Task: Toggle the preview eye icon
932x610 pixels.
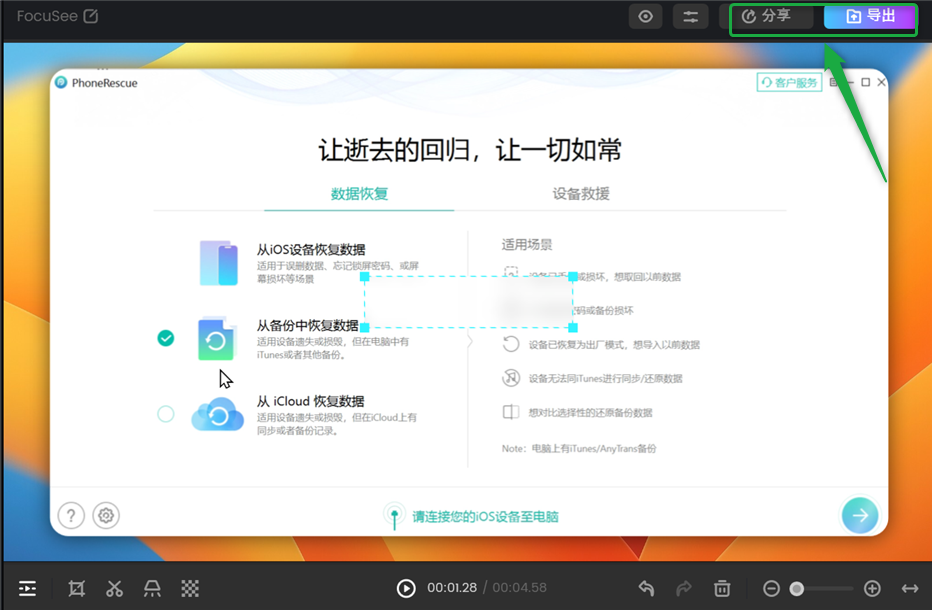Action: (646, 17)
